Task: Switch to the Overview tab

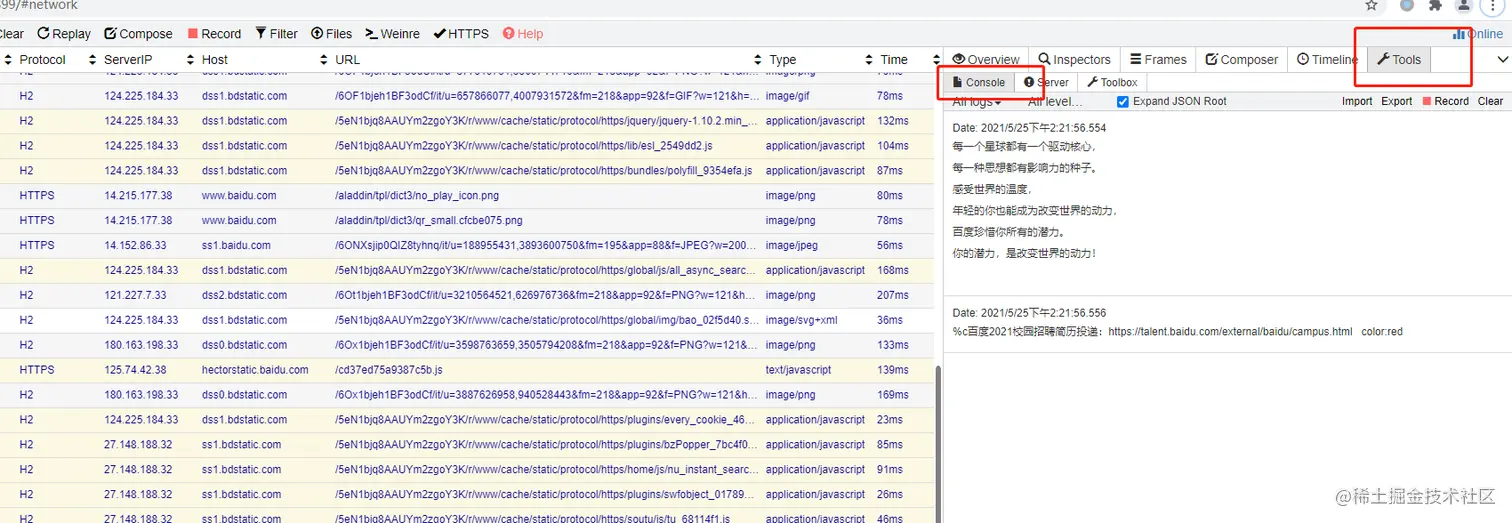Action: [986, 60]
